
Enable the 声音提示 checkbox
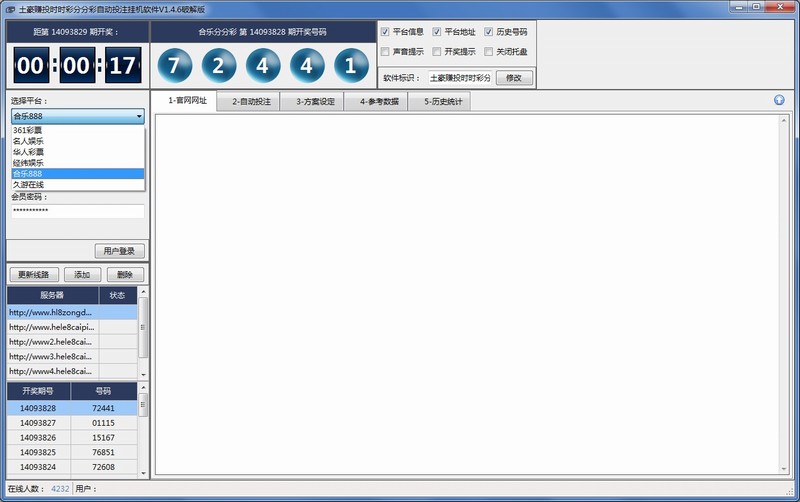point(385,51)
